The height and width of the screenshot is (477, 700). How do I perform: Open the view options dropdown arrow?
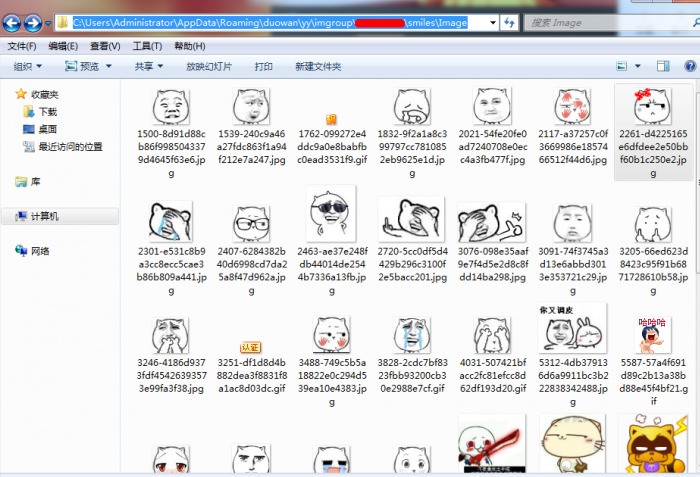pyautogui.click(x=638, y=67)
